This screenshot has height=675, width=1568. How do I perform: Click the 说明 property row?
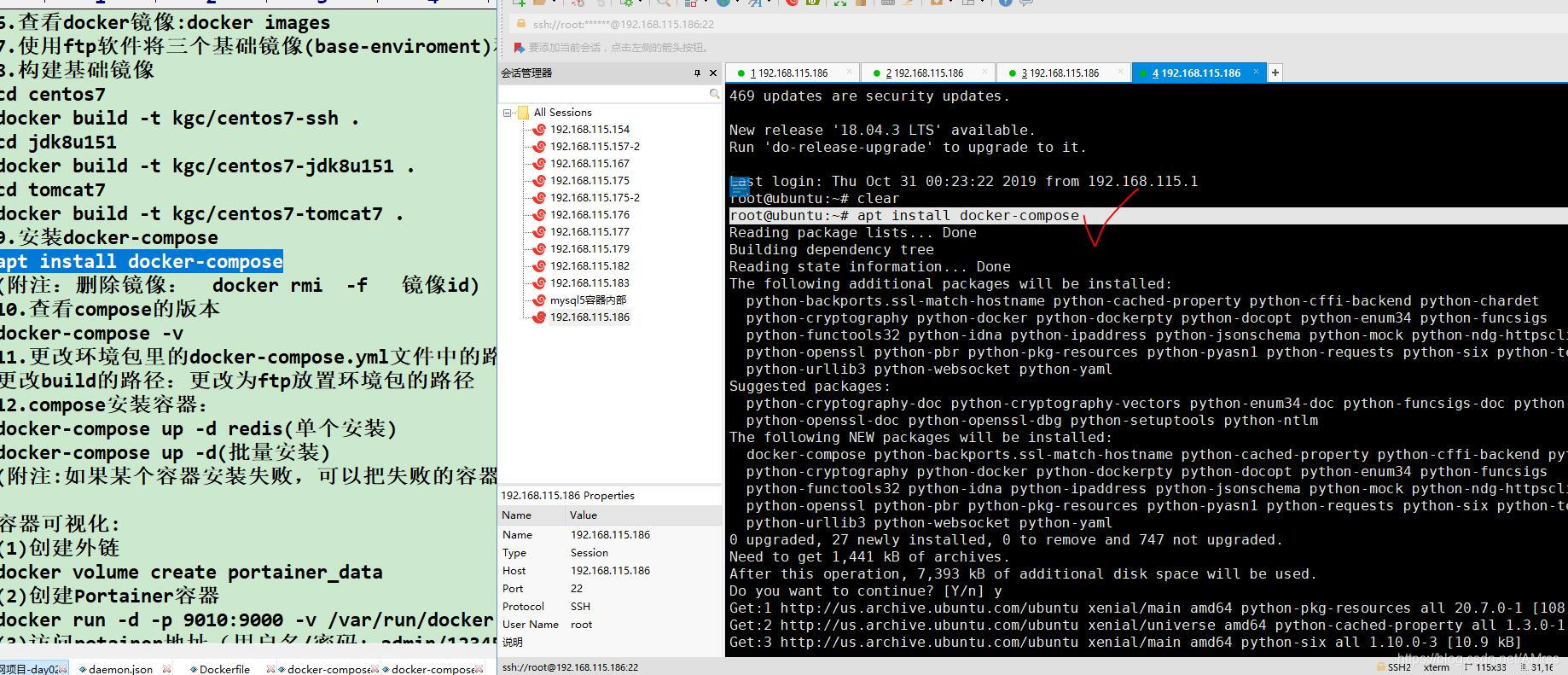point(610,643)
